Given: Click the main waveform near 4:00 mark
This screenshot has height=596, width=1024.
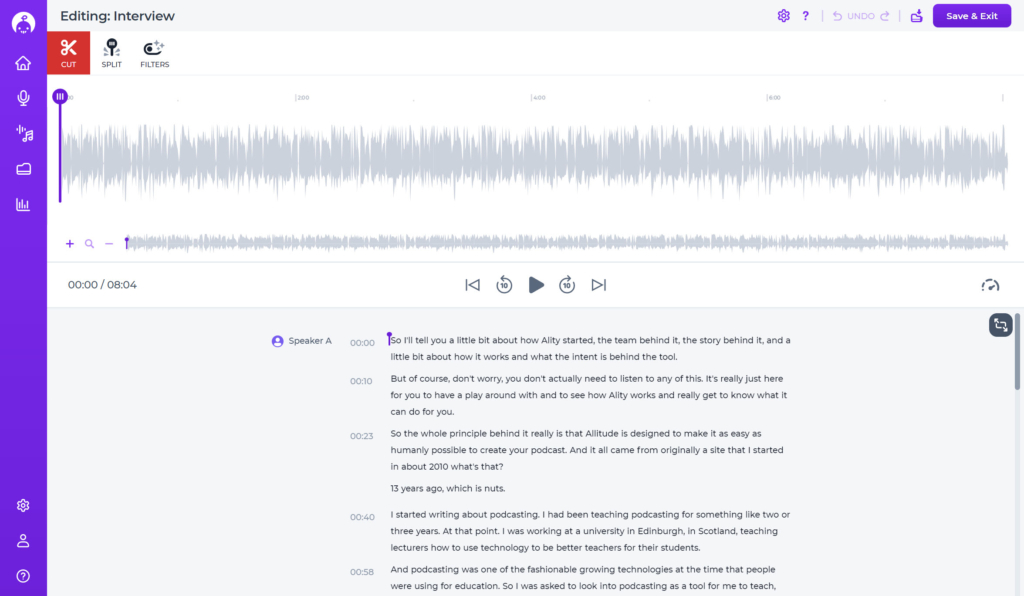Looking at the screenshot, I should pyautogui.click(x=532, y=161).
